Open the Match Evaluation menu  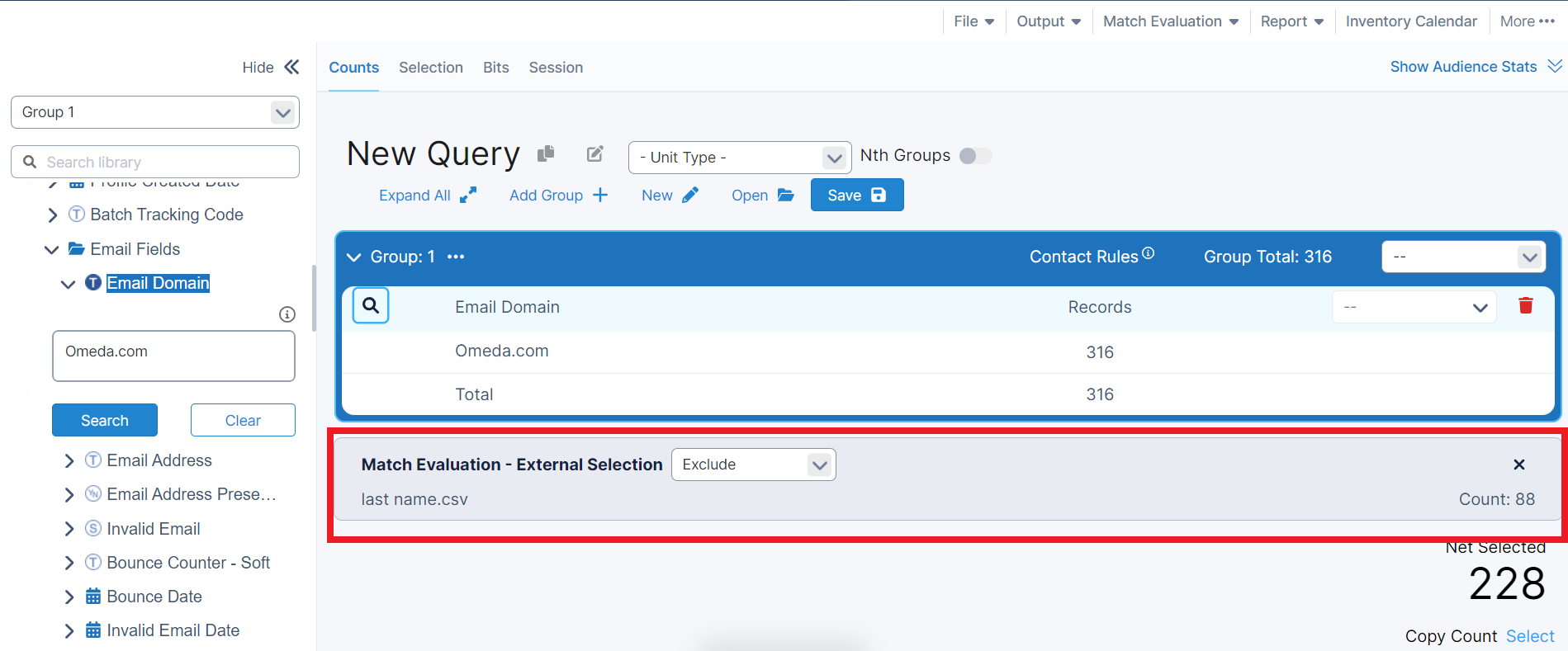point(1169,21)
